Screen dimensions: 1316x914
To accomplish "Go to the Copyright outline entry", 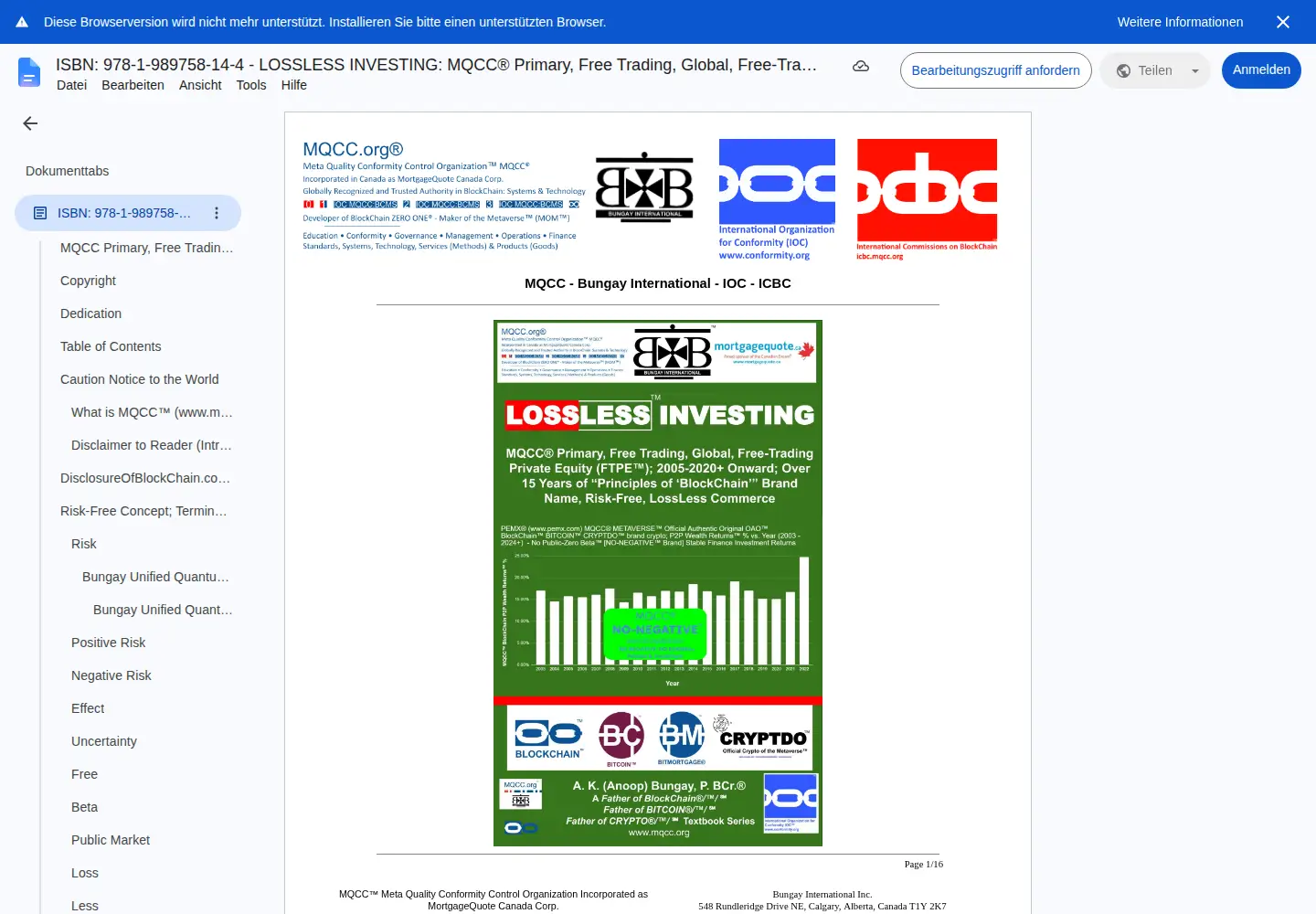I will 88,281.
